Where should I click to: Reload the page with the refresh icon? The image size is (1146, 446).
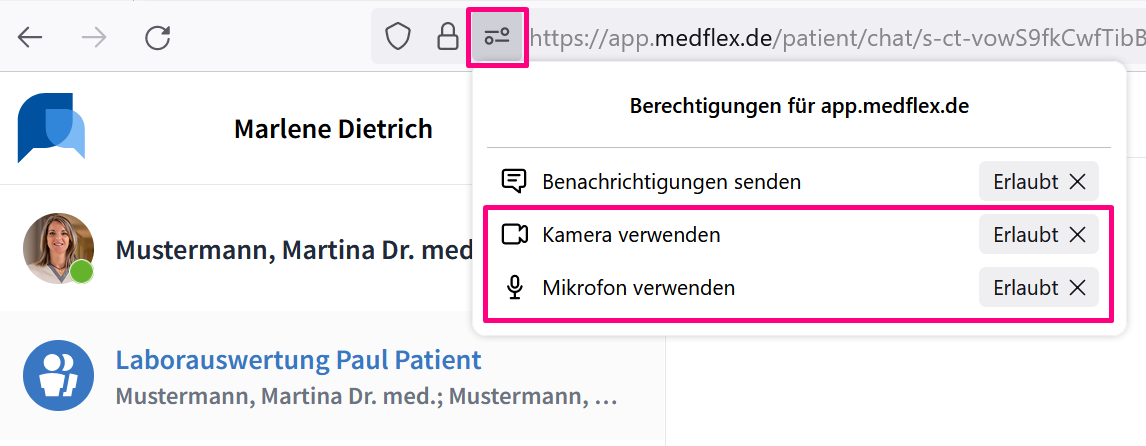coord(157,37)
